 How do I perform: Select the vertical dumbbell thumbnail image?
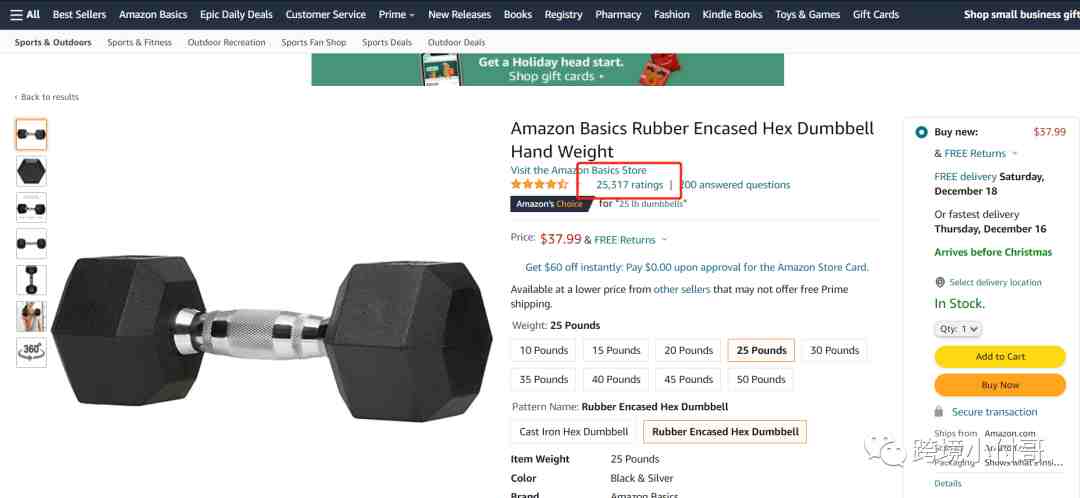pos(32,280)
